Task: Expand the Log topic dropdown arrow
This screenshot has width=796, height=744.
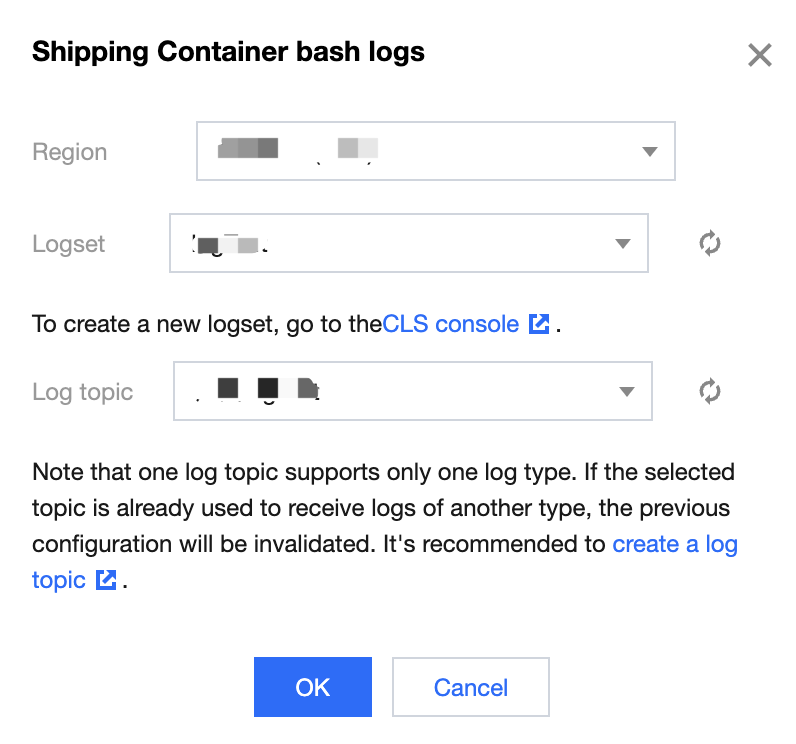Action: [x=626, y=391]
